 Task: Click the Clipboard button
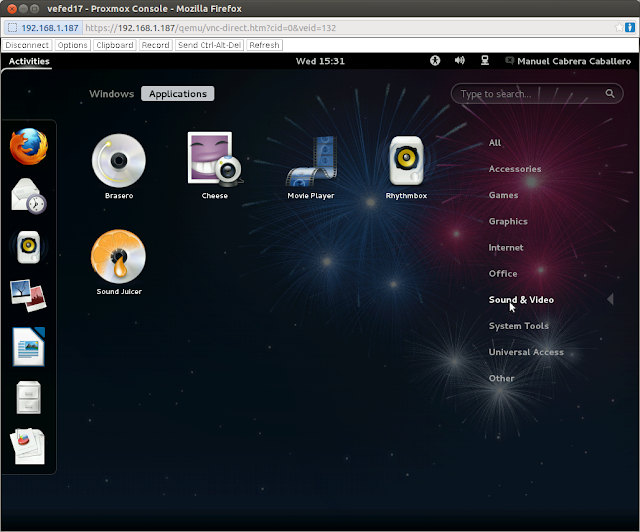click(x=115, y=45)
